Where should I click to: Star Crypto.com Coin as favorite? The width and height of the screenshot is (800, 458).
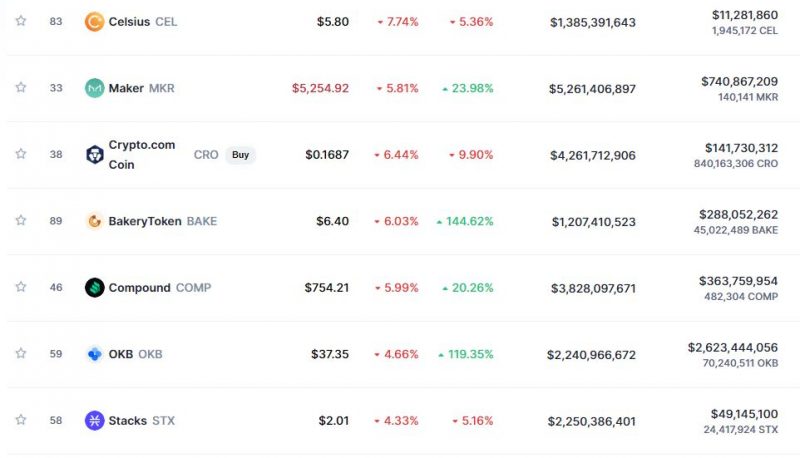(20, 154)
